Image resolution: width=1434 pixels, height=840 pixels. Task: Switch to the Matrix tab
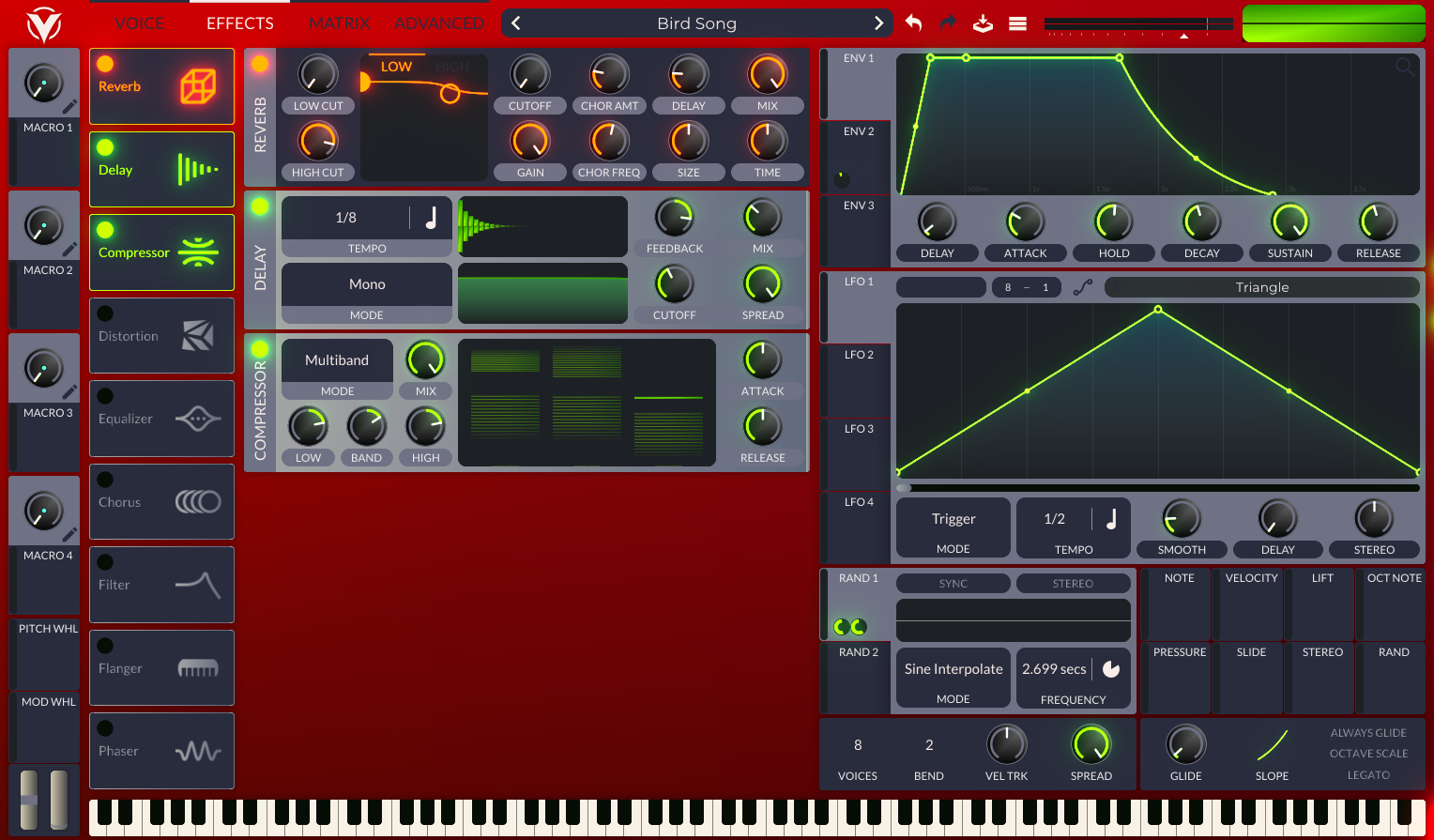click(x=339, y=23)
